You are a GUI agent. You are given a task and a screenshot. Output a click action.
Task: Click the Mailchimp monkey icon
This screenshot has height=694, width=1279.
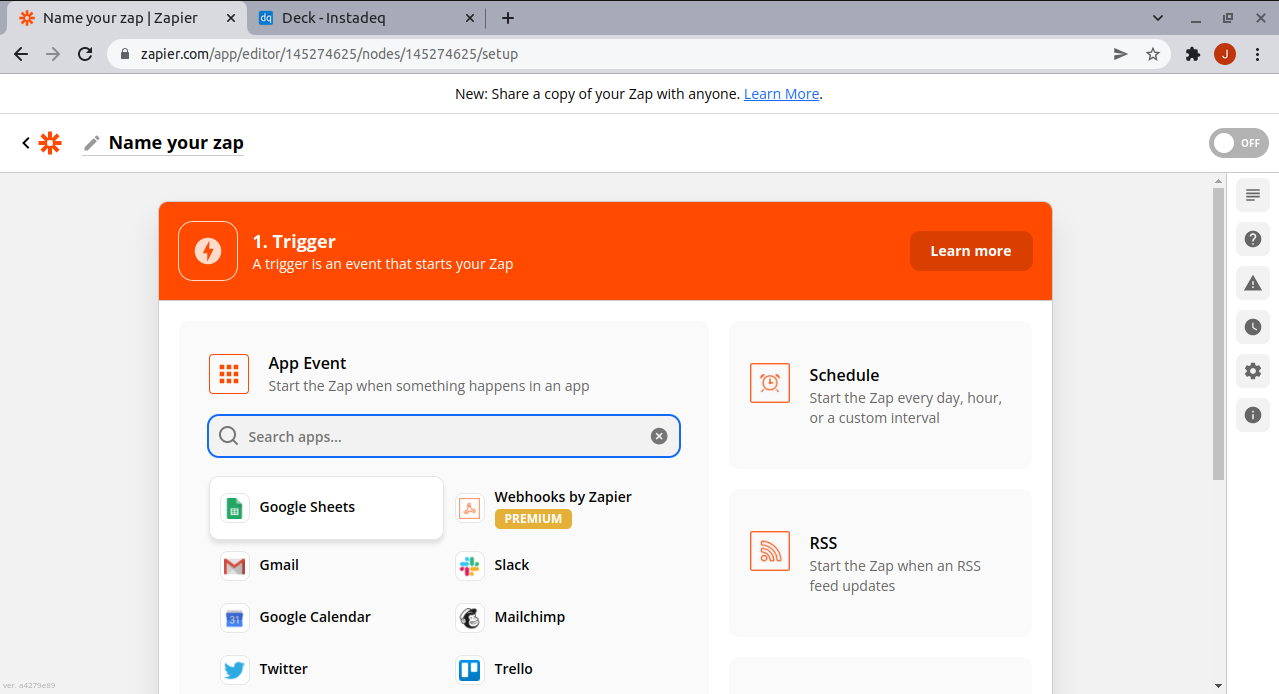(469, 618)
